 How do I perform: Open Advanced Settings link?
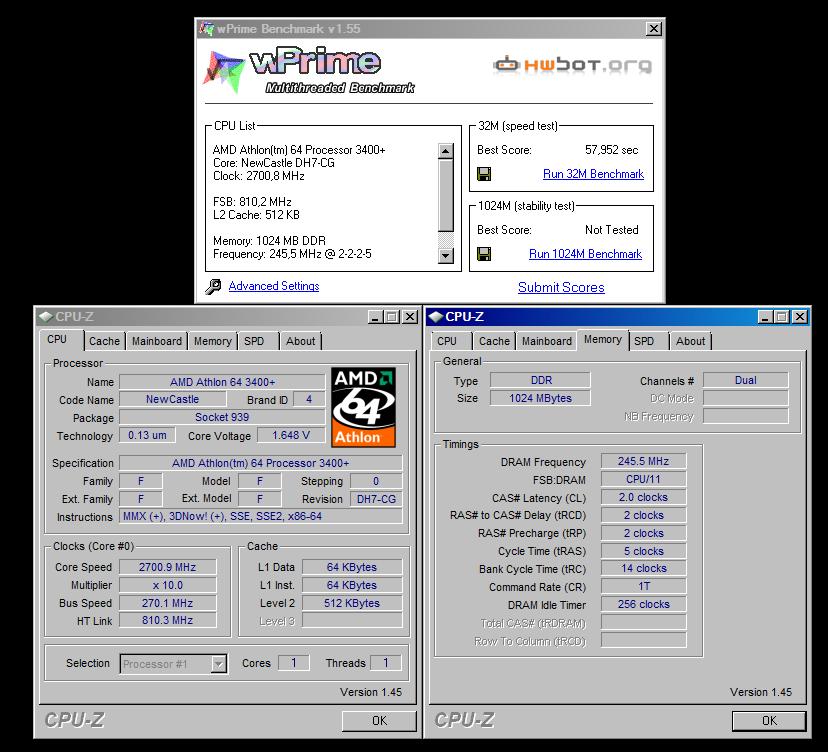point(274,286)
